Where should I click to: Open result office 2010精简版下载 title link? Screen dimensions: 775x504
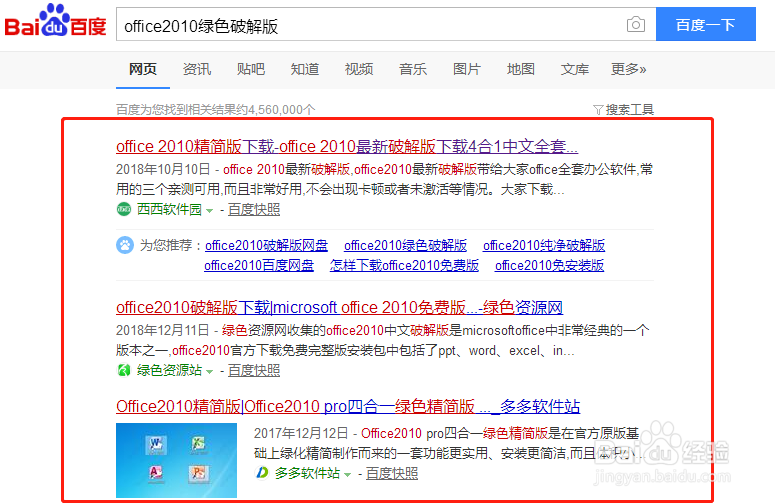347,147
